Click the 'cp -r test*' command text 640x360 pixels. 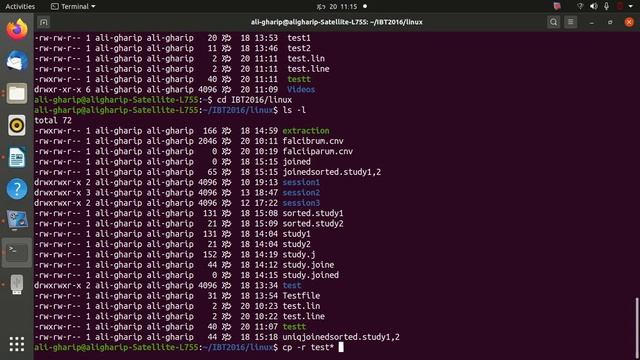coord(308,347)
